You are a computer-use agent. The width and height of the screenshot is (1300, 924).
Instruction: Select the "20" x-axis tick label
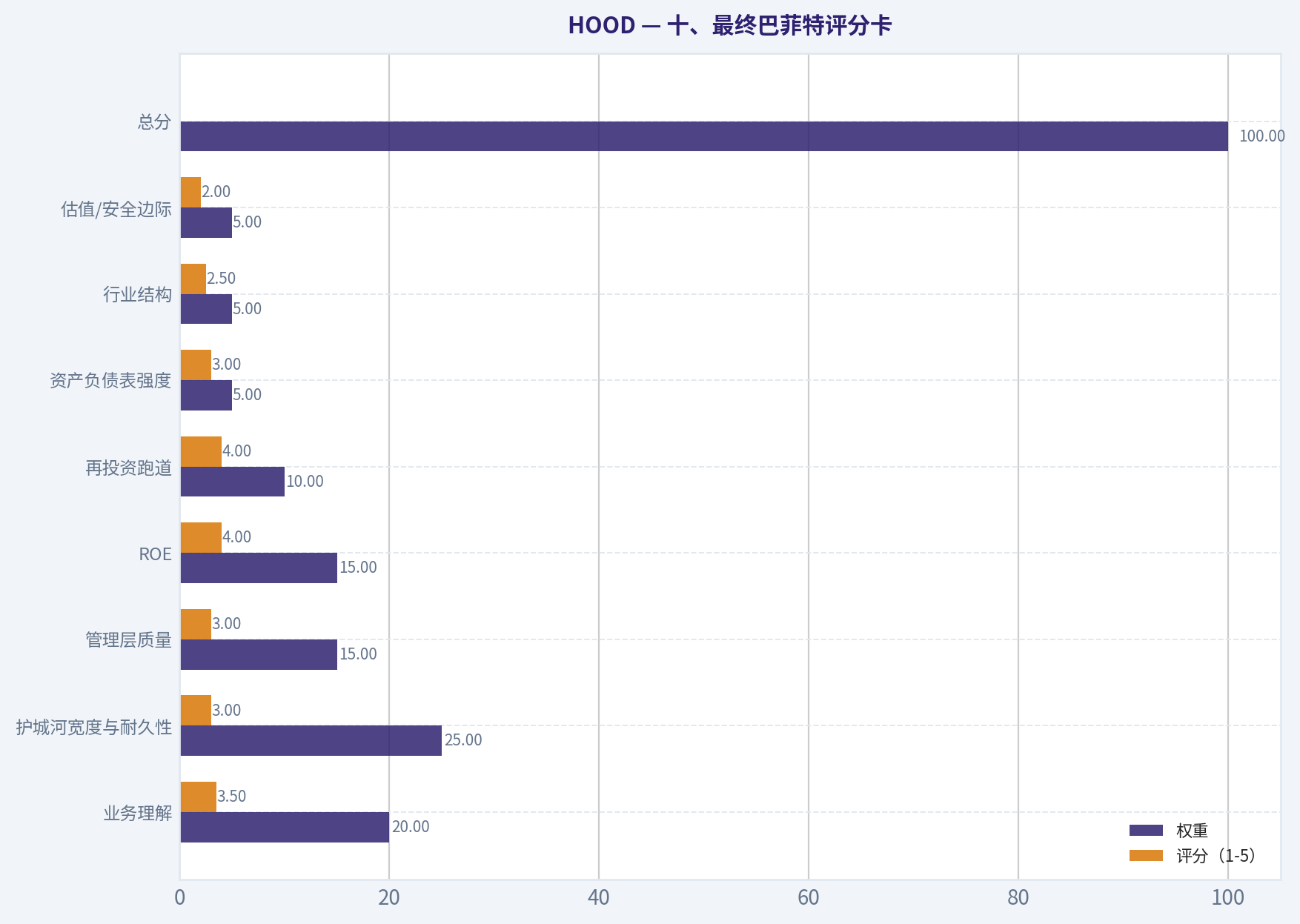(x=389, y=897)
